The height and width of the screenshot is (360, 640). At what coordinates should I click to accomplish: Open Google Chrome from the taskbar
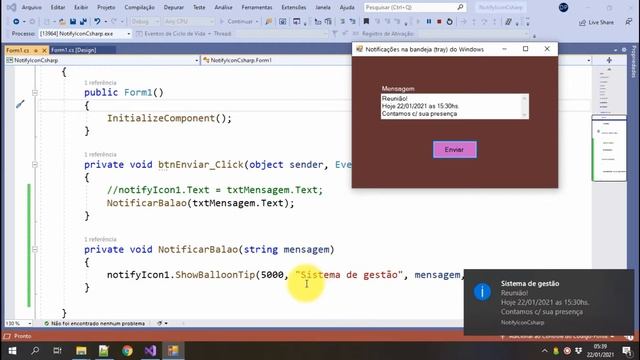(x=127, y=351)
